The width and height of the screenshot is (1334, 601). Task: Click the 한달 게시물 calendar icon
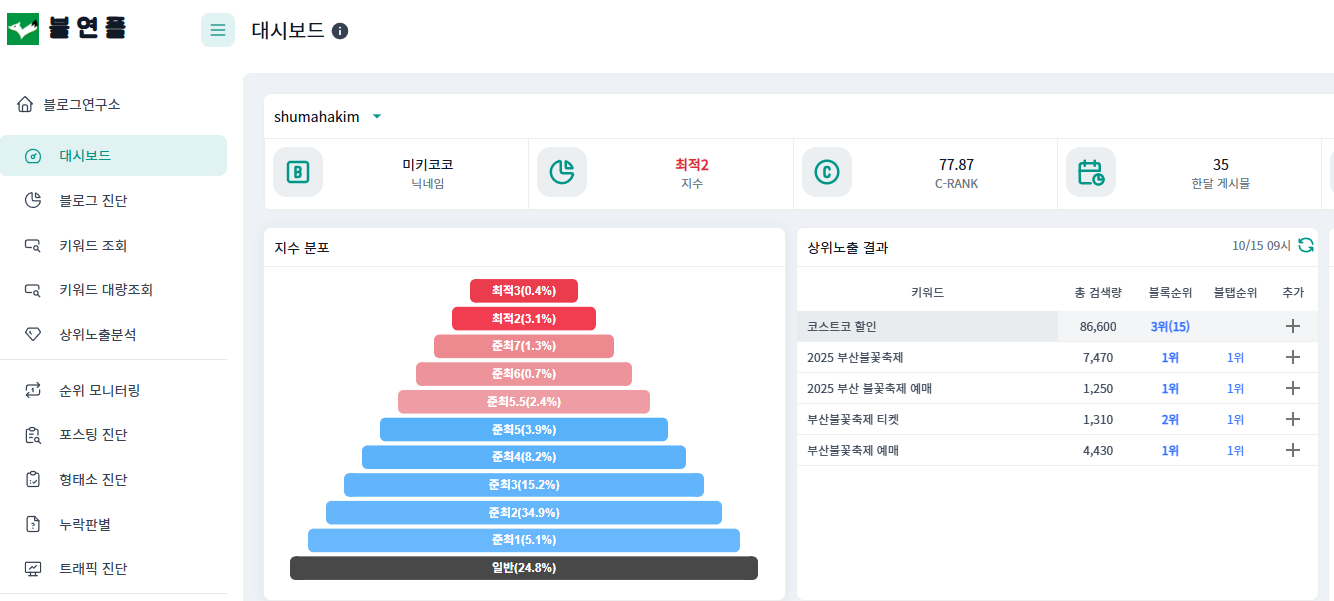click(x=1090, y=172)
